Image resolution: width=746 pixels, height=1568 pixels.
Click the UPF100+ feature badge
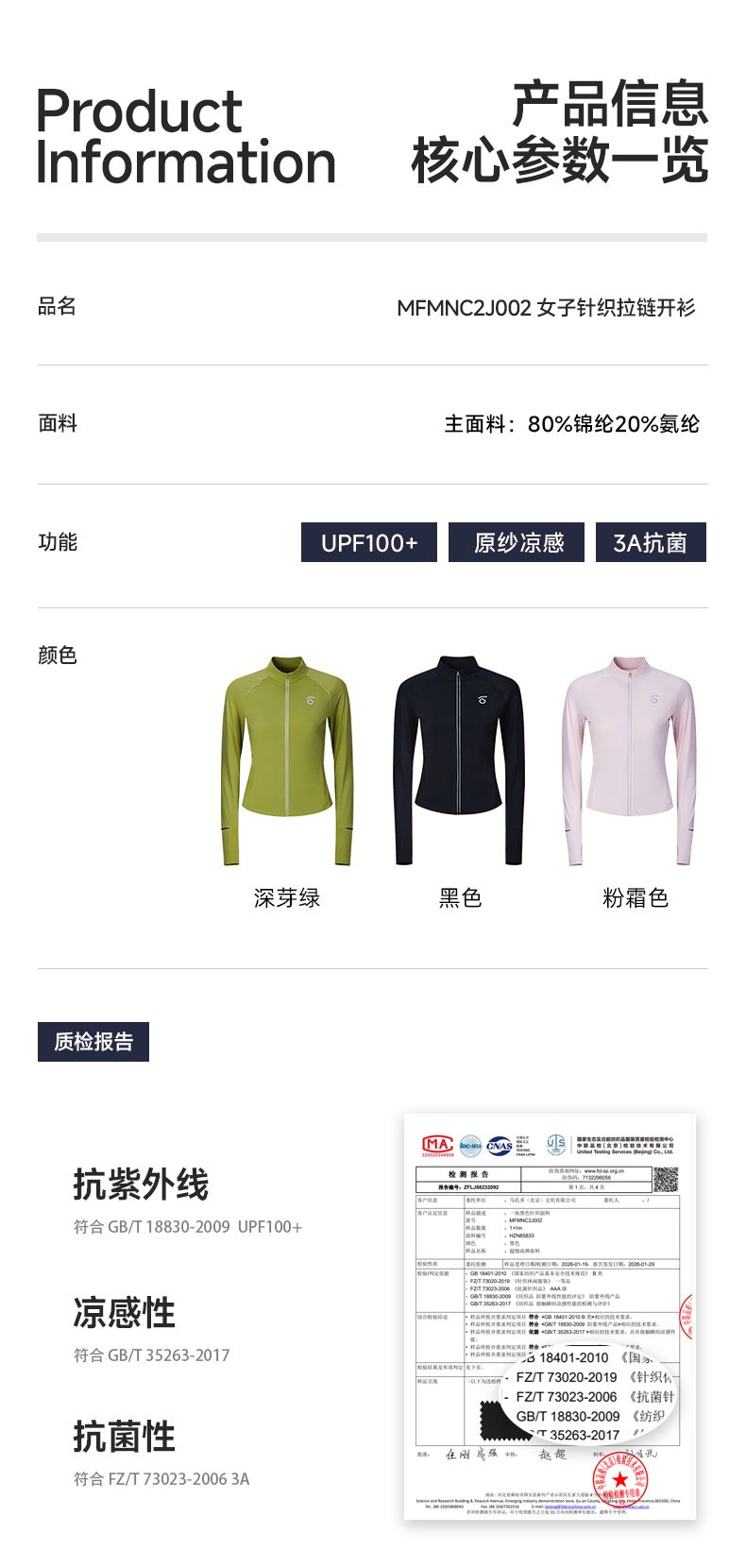(369, 542)
